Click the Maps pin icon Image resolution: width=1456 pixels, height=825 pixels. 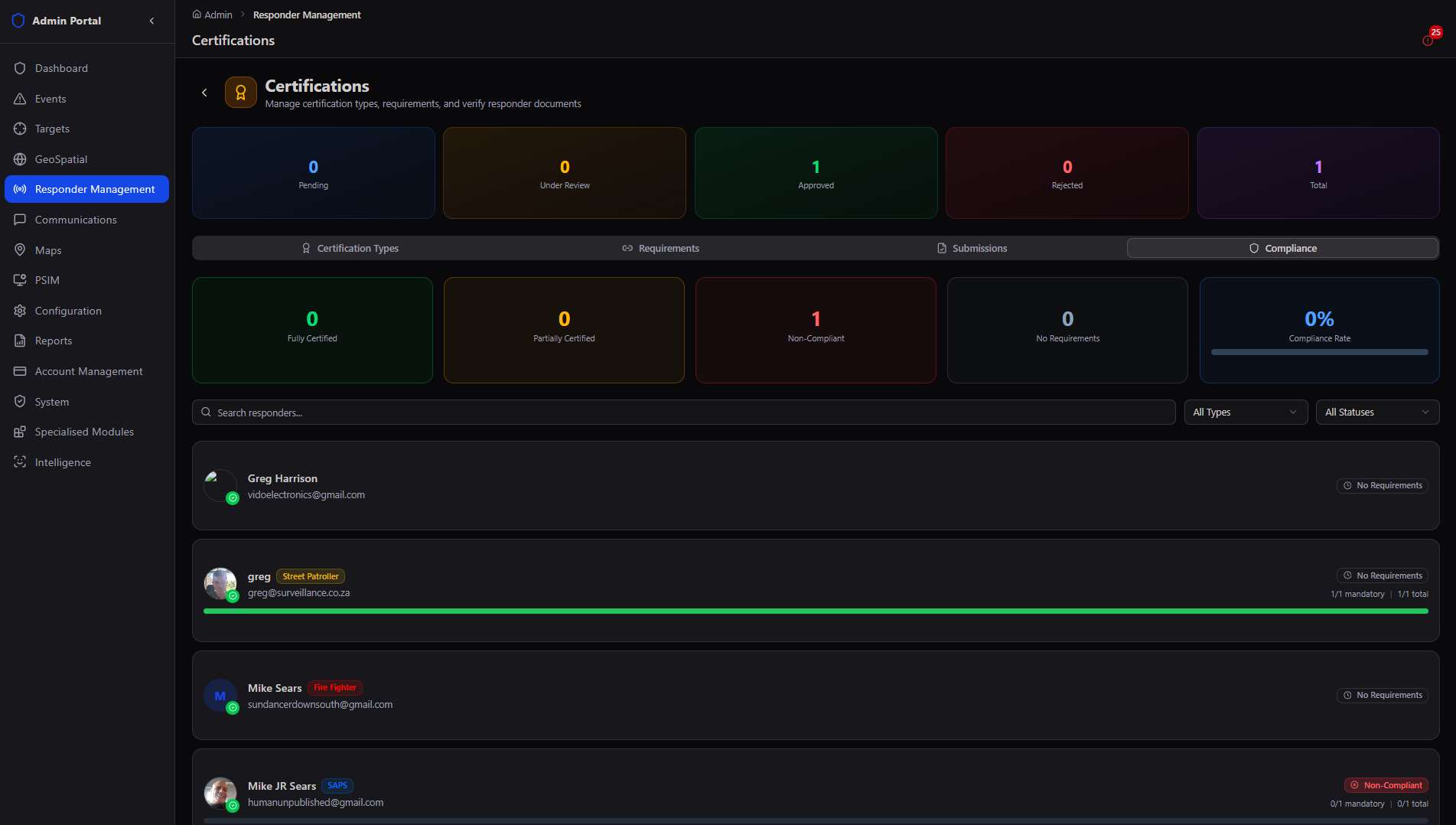tap(20, 250)
